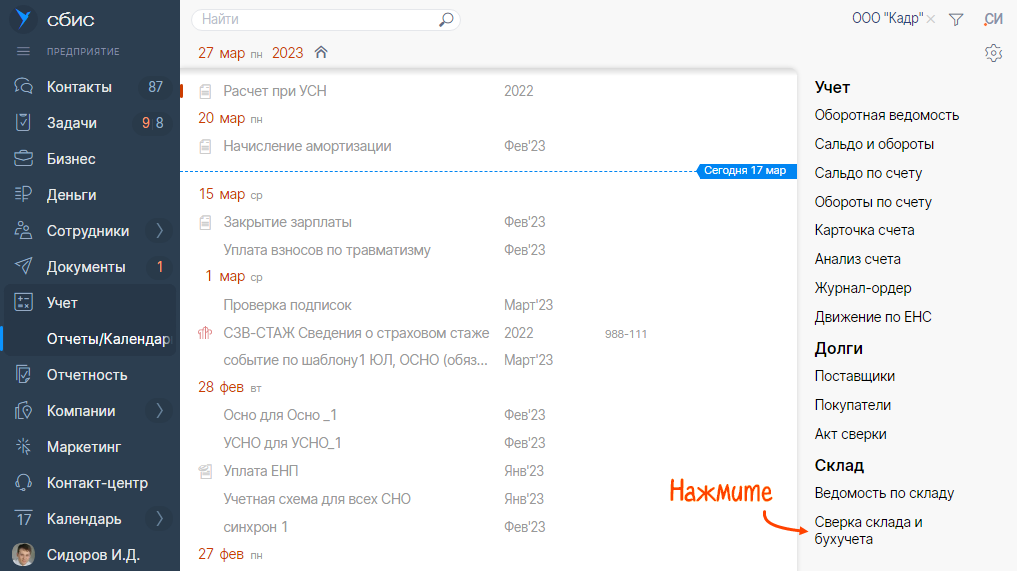Expand the Сотрудники submenu arrow

tap(159, 231)
